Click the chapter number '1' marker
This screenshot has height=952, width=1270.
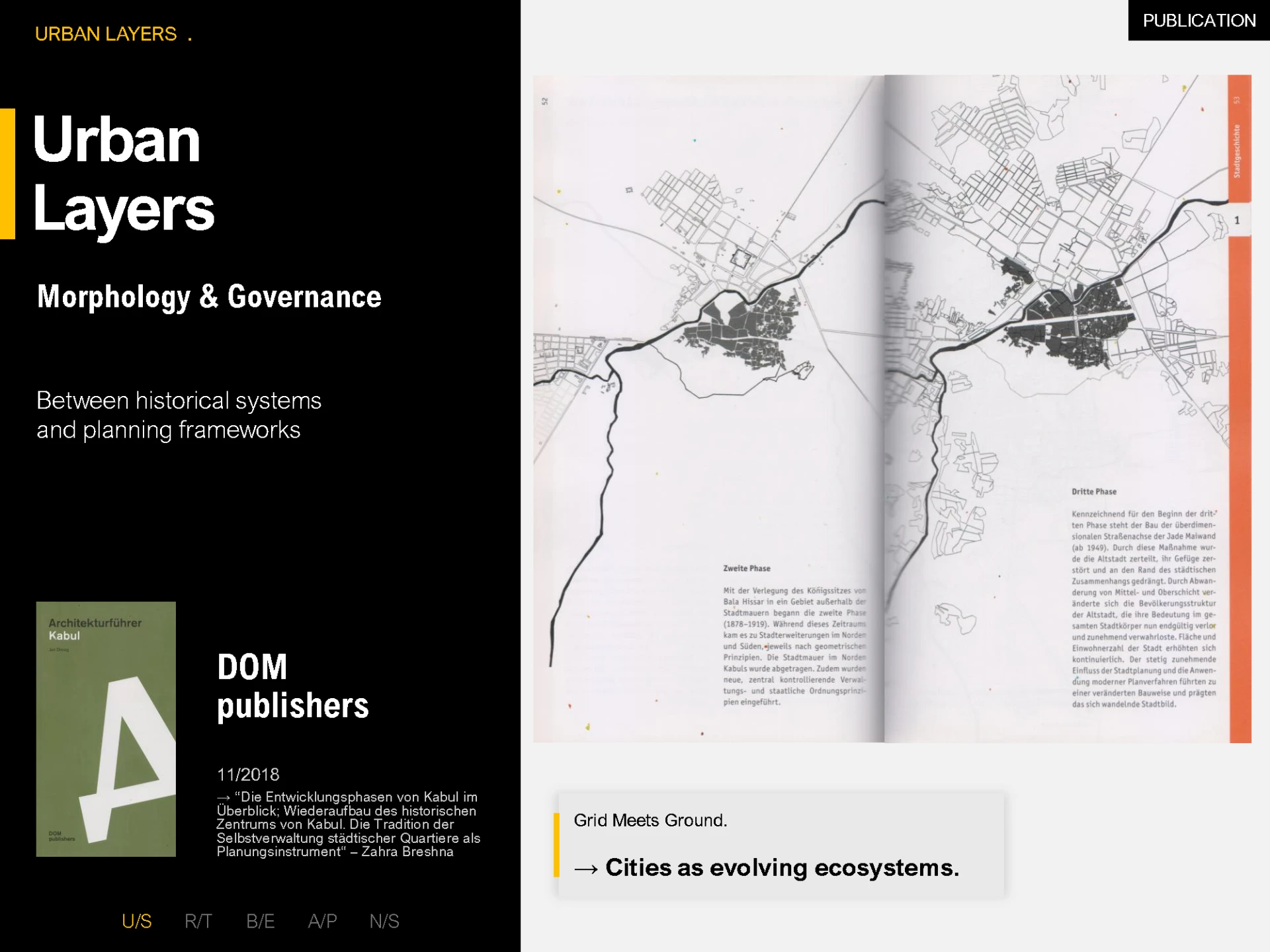pyautogui.click(x=1237, y=220)
